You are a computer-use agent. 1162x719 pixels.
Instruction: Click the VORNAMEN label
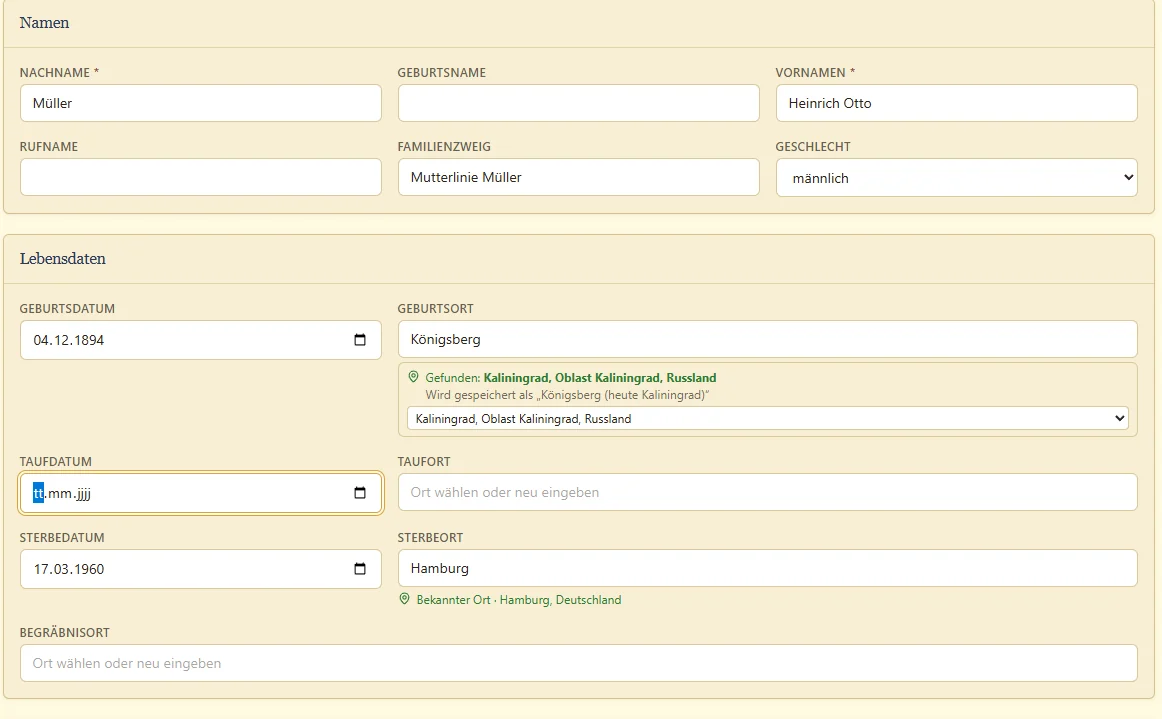coord(815,73)
